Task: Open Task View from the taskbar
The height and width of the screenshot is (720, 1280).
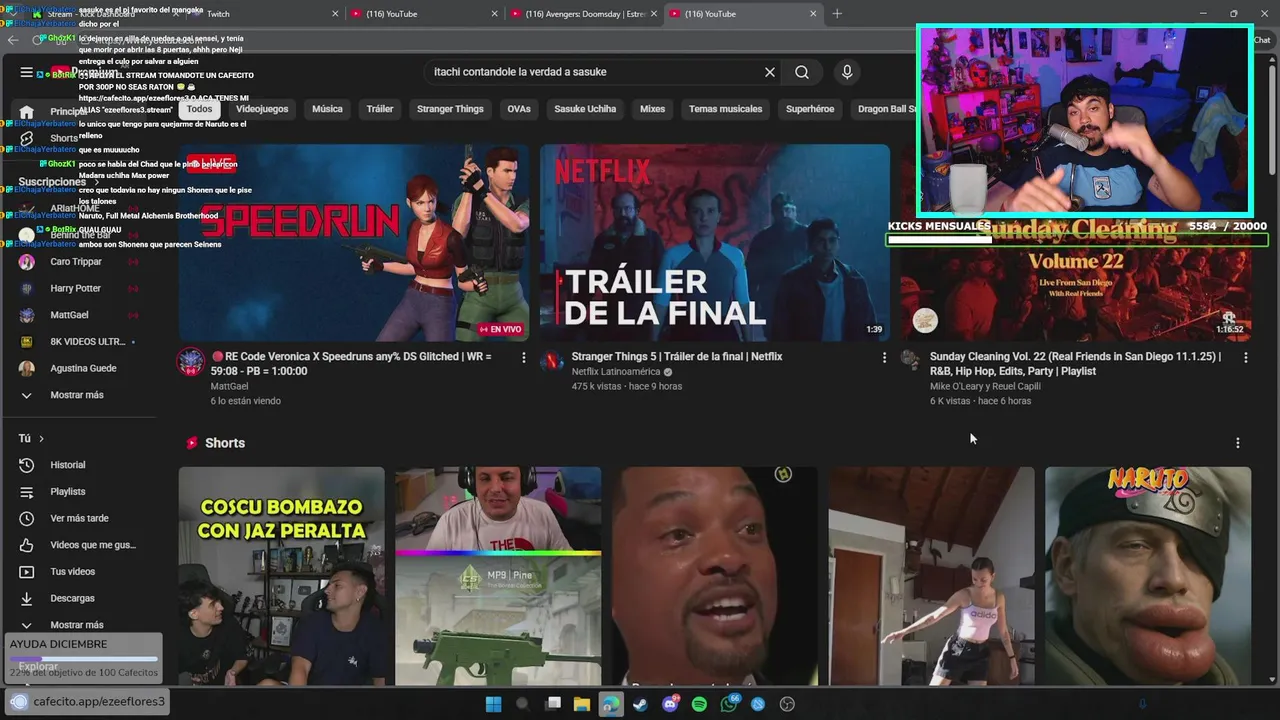Action: click(x=552, y=704)
